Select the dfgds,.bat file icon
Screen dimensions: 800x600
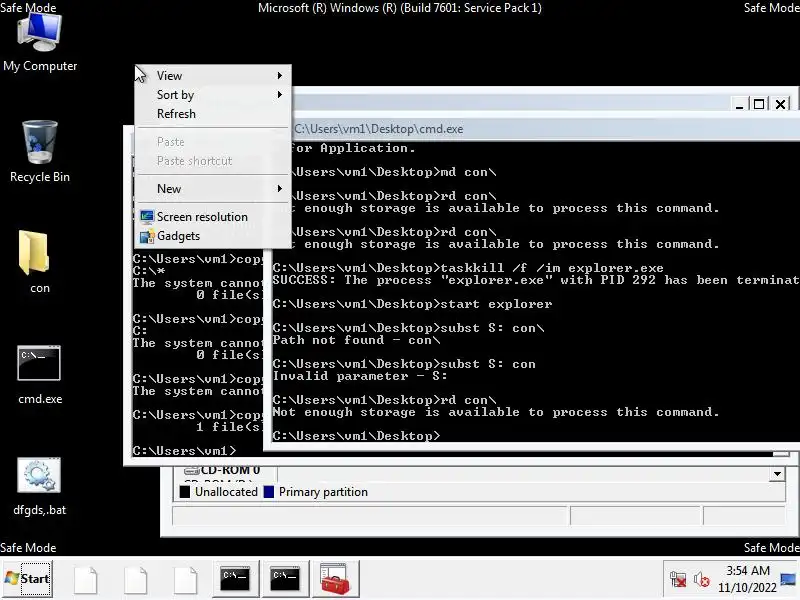[x=39, y=487]
